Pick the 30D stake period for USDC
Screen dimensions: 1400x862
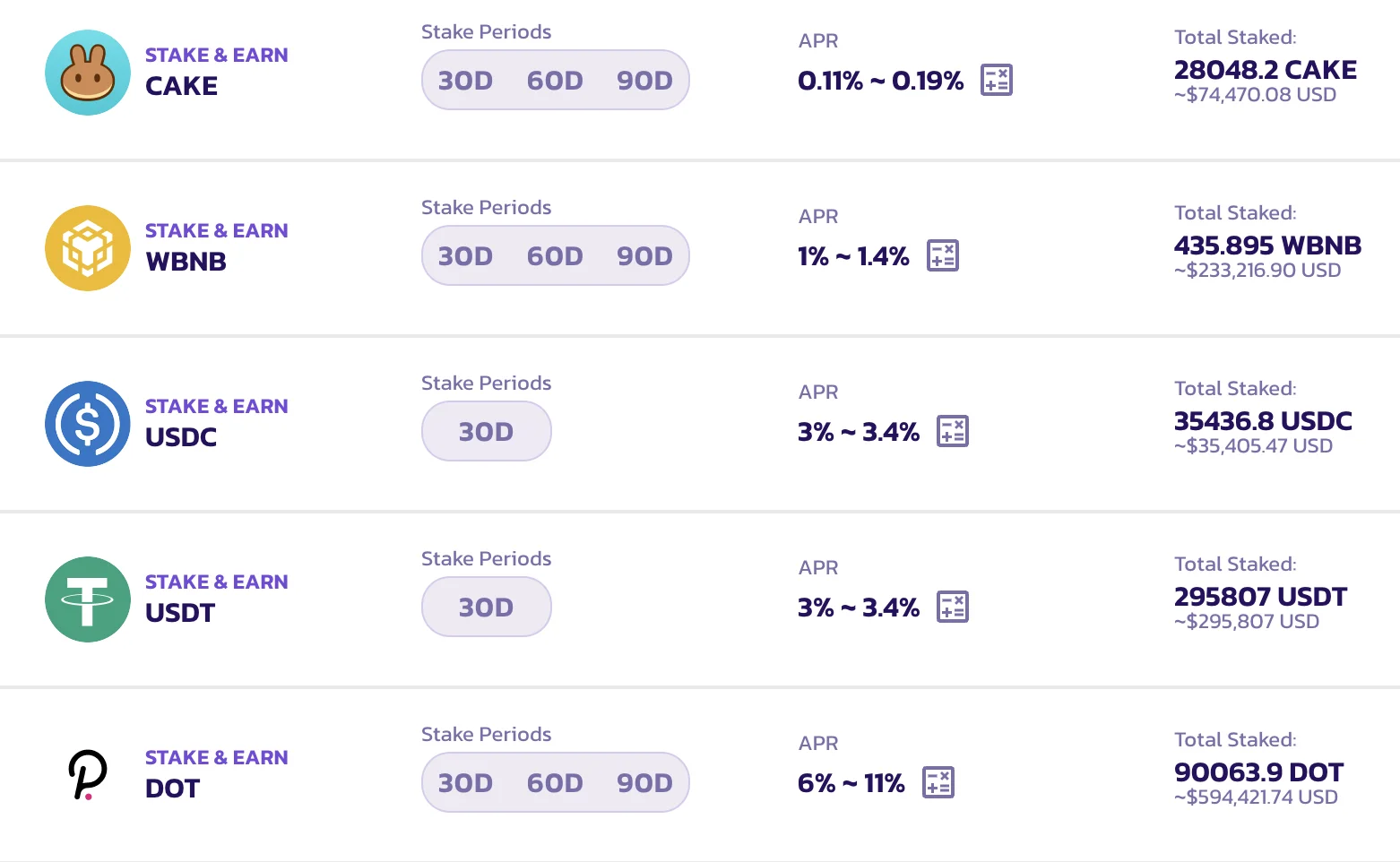coord(486,432)
